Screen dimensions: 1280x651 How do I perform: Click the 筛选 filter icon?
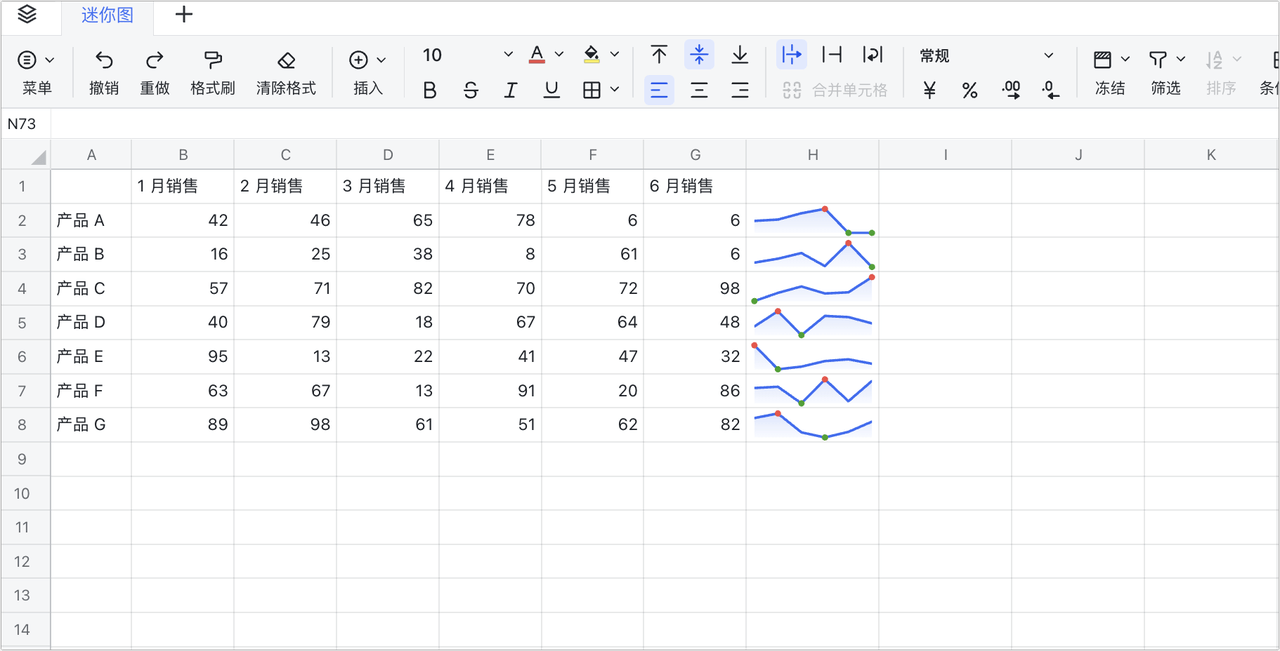[x=1158, y=60]
